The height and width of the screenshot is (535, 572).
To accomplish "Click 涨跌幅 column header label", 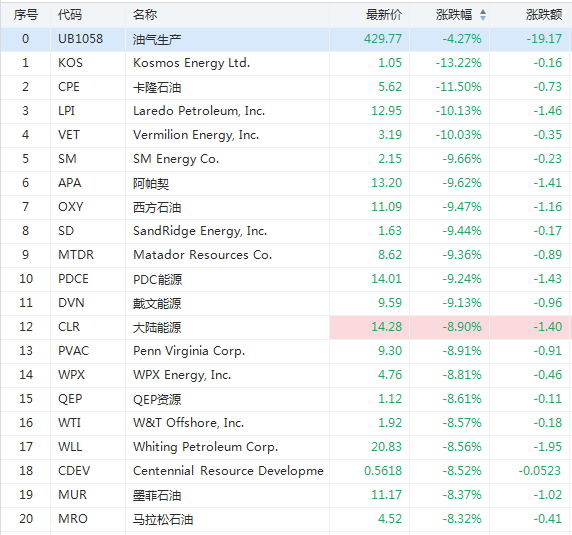I will click(x=454, y=15).
